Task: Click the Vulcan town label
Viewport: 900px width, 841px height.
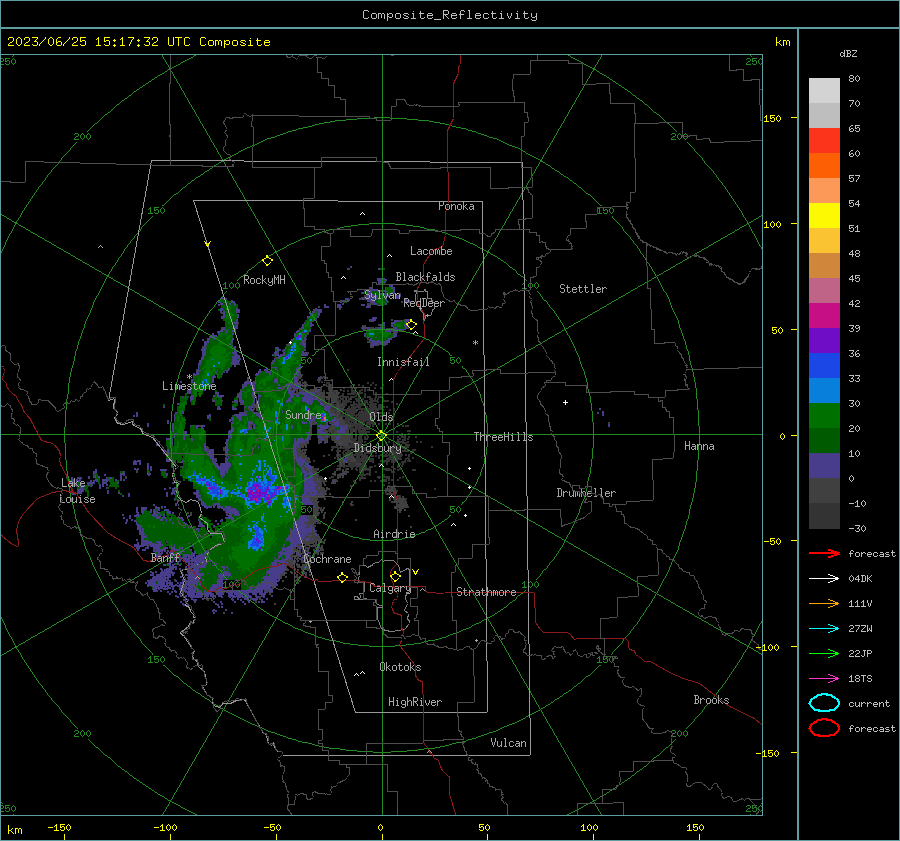Action: pos(508,743)
